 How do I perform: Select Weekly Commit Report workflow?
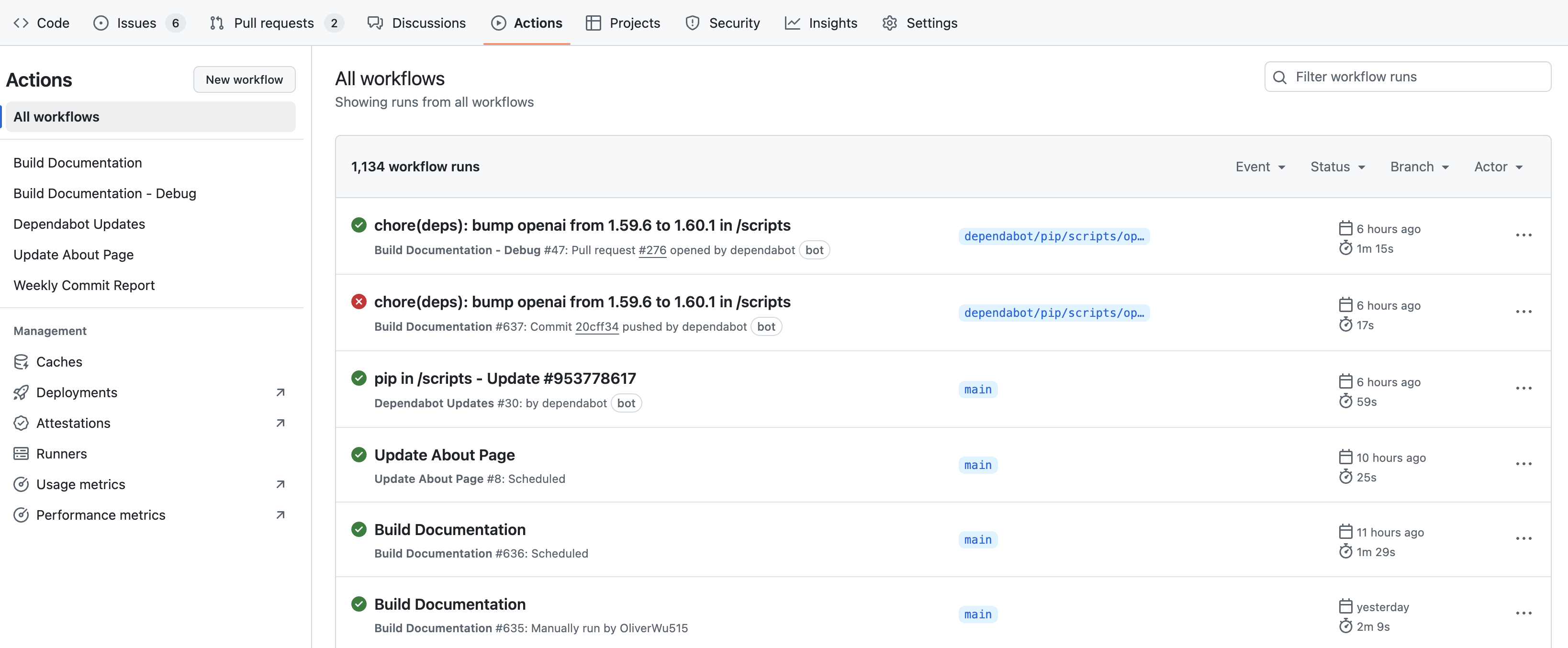[84, 285]
